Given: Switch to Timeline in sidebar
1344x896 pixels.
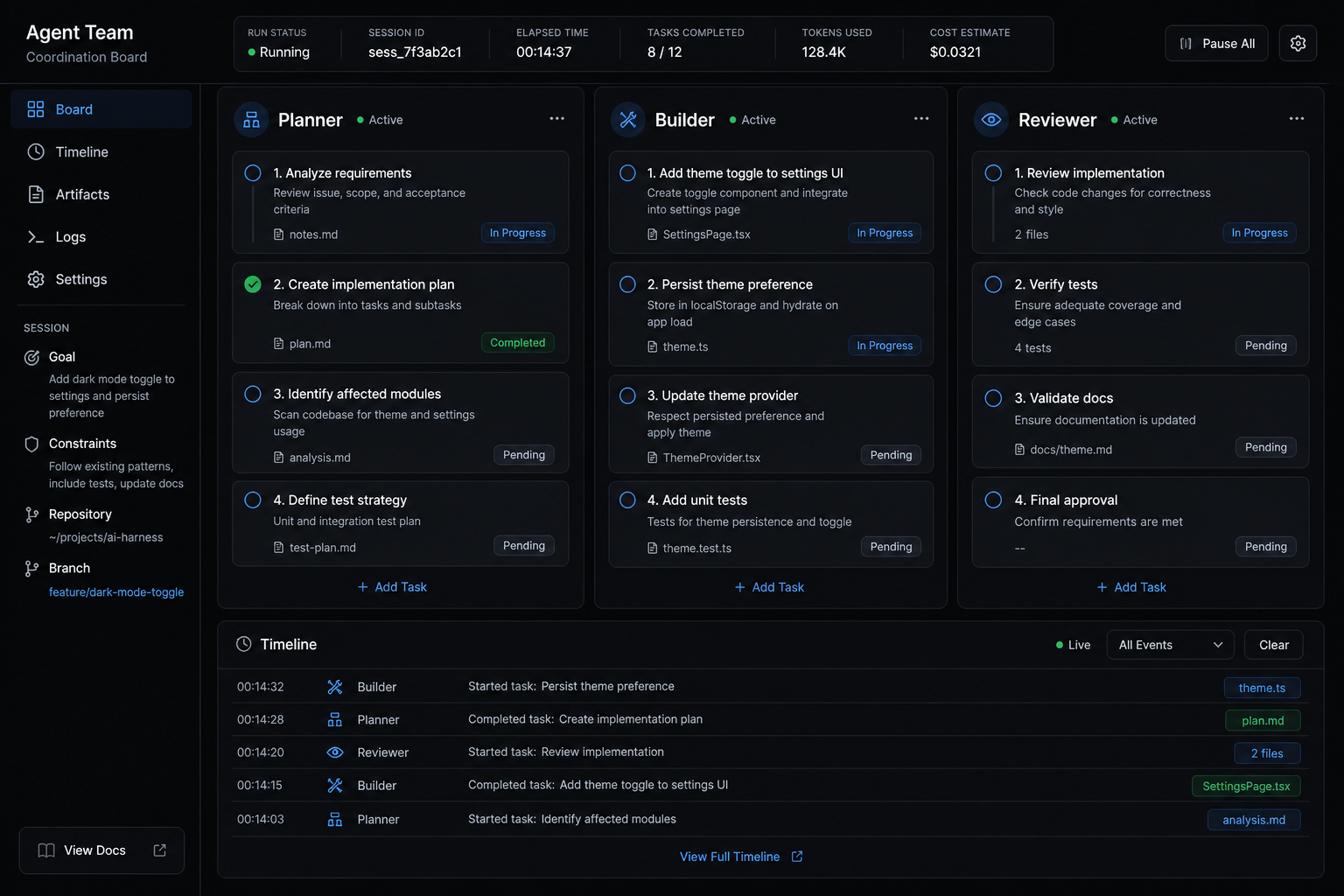Looking at the screenshot, I should coord(101,152).
